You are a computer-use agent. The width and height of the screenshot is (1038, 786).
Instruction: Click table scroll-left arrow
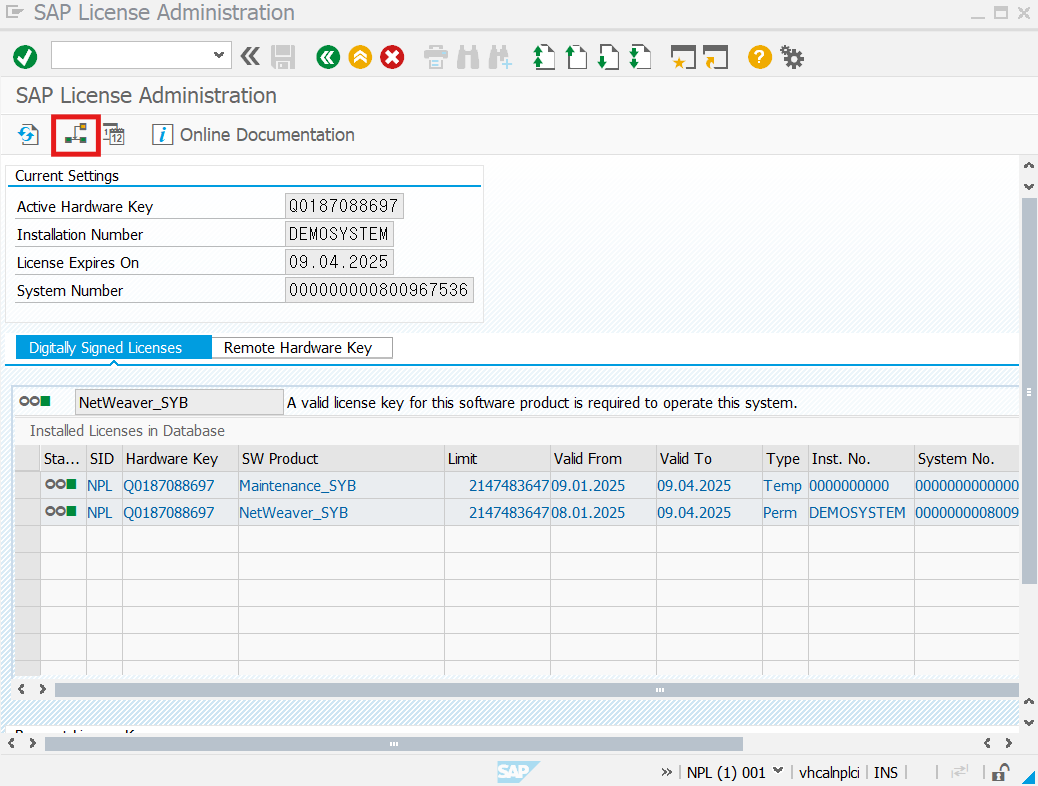pyautogui.click(x=22, y=689)
